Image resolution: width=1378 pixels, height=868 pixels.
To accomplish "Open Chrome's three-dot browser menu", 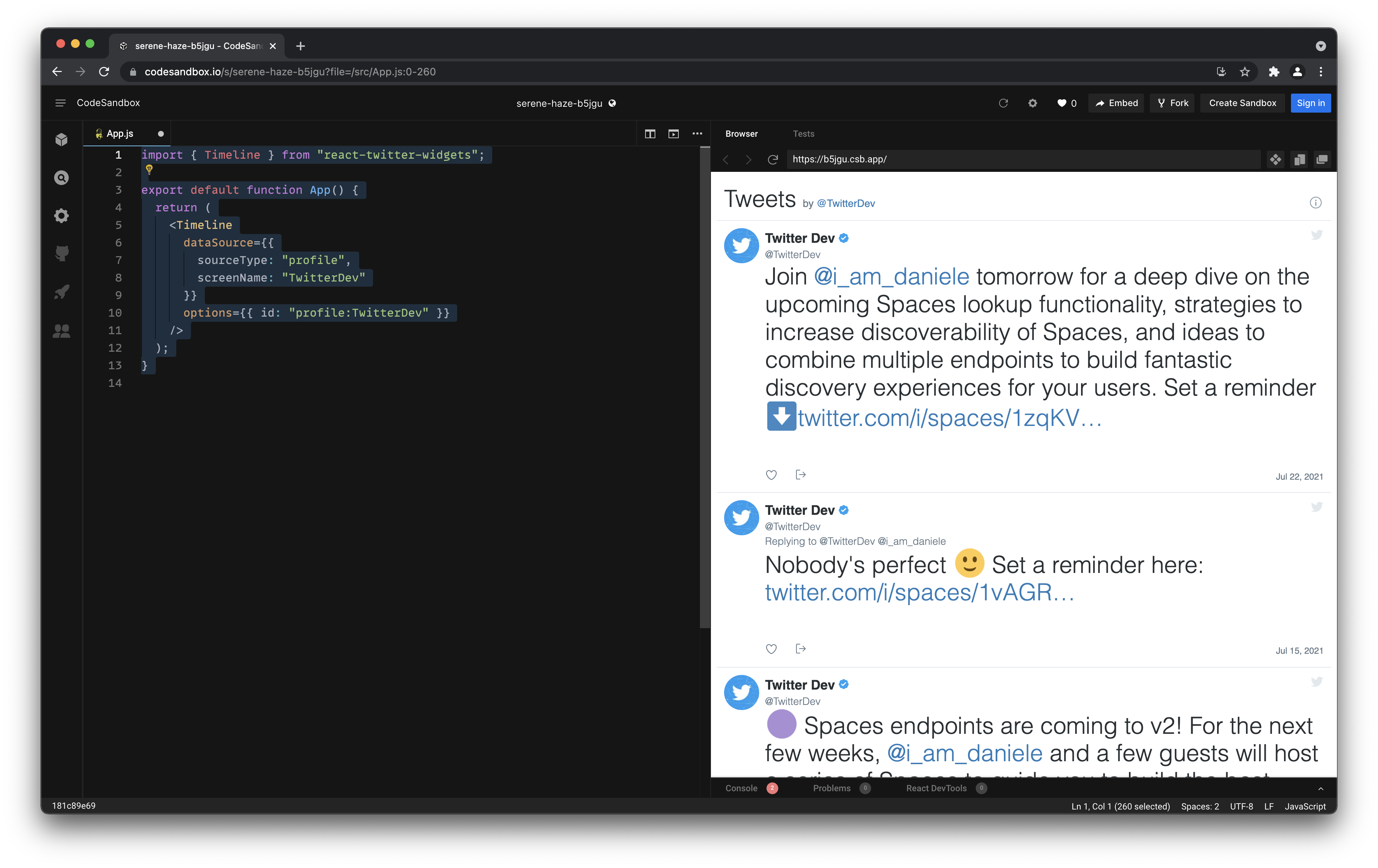I will 1321,72.
